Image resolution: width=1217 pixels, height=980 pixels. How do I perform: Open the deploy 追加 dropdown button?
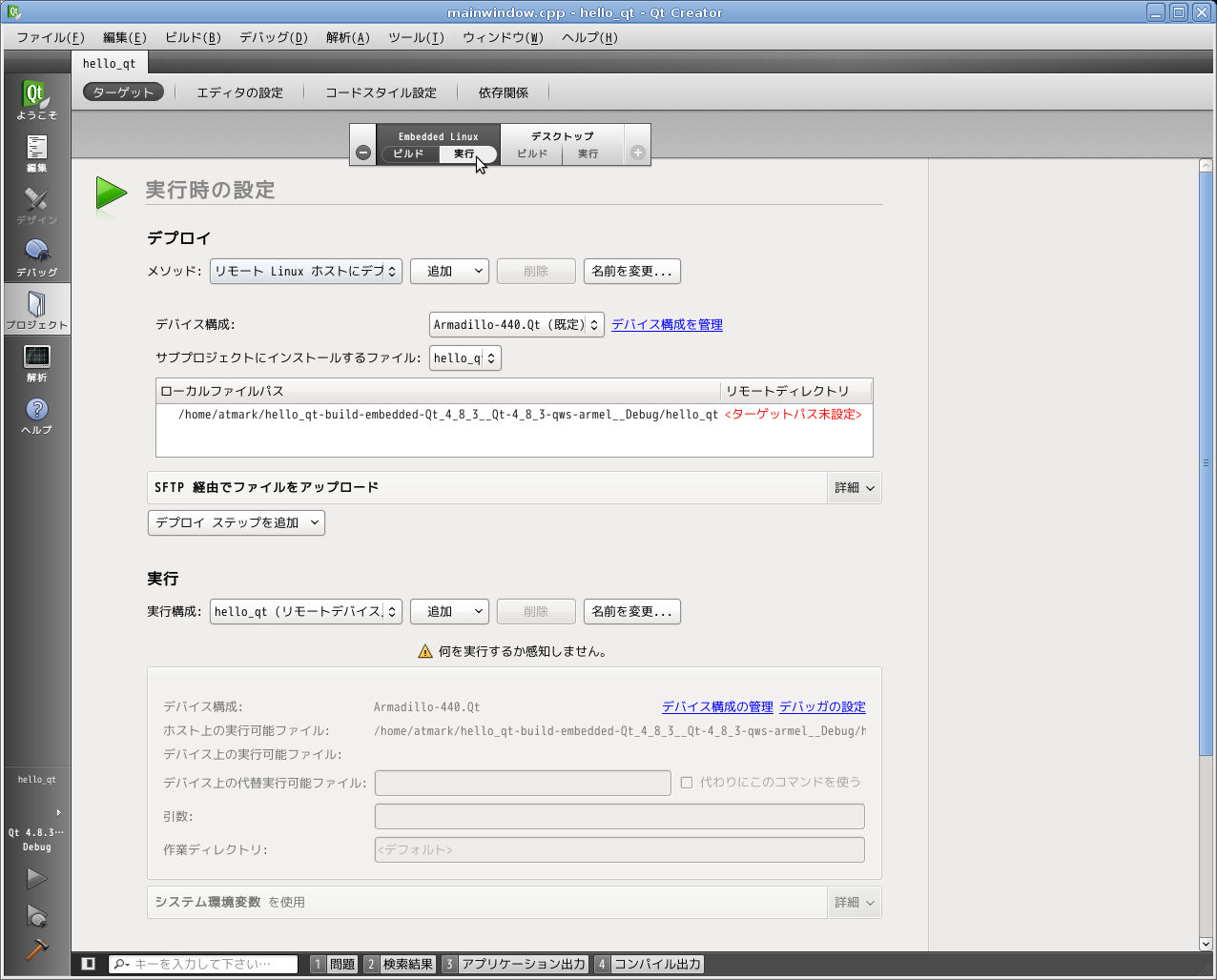click(x=450, y=271)
